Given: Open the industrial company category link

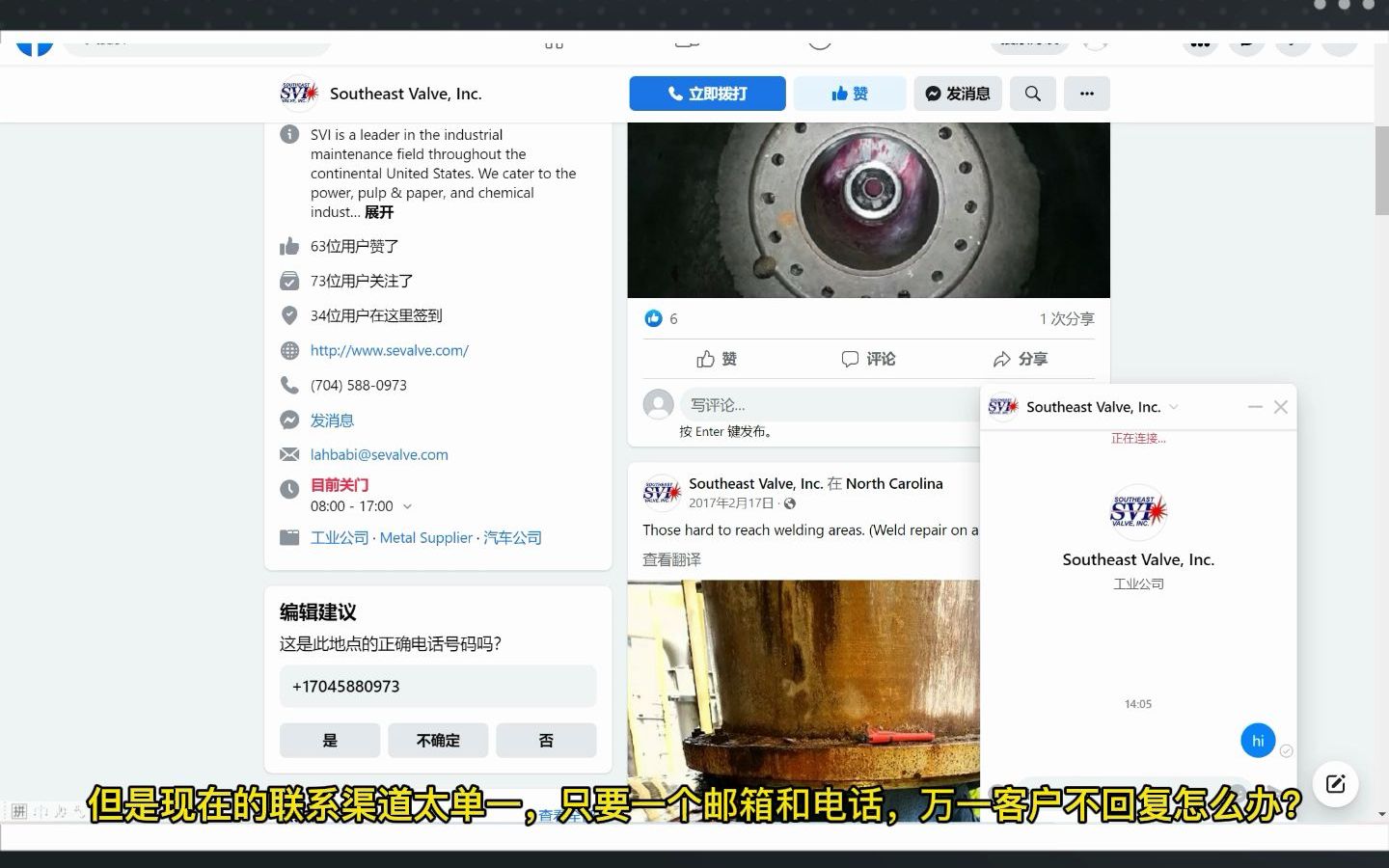Looking at the screenshot, I should pyautogui.click(x=340, y=537).
